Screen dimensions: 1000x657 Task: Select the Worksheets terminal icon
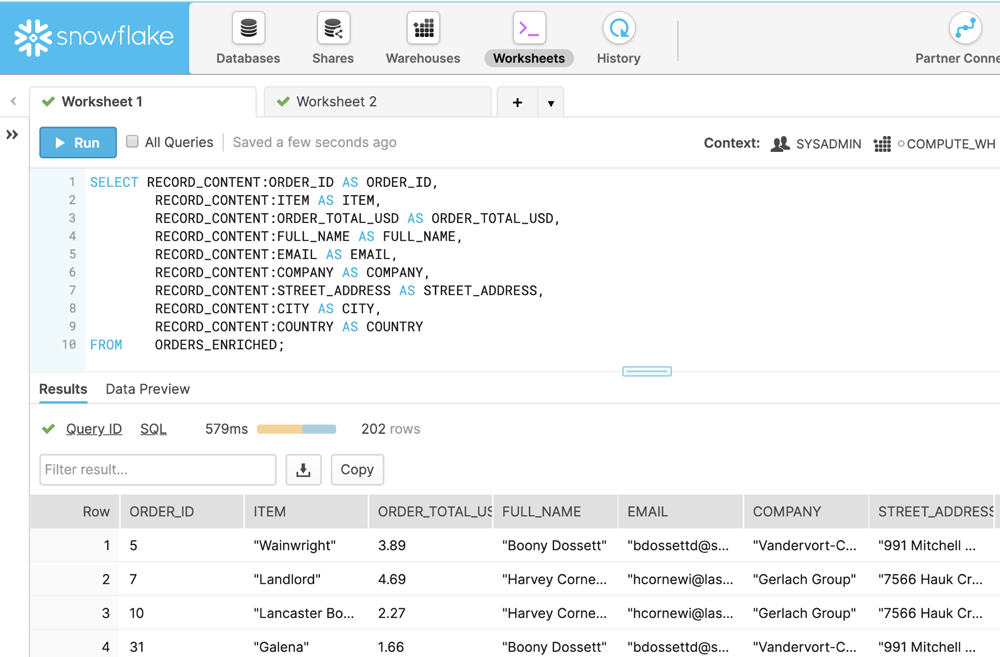point(529,28)
